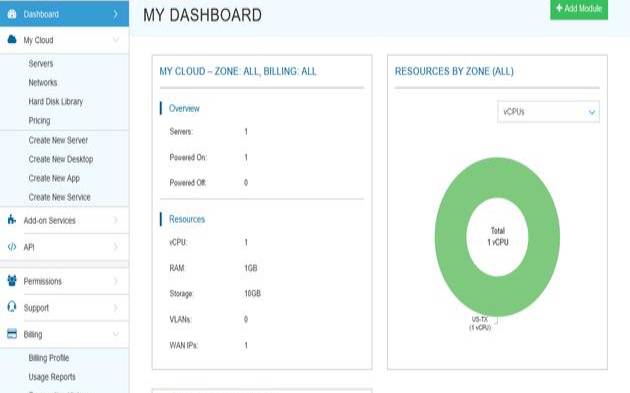Click Create New Server link
This screenshot has width=630, height=393.
(58, 140)
